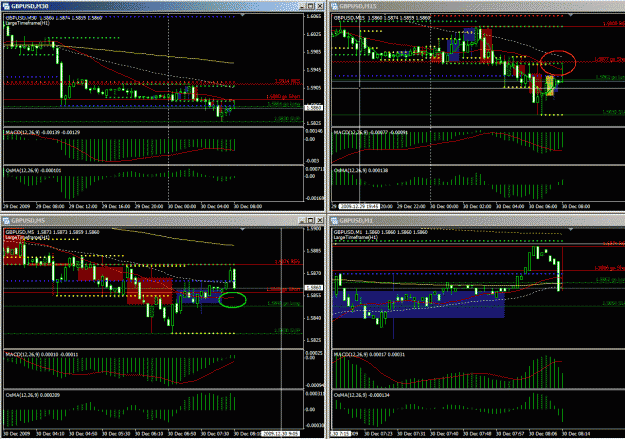Image resolution: width=625 pixels, height=439 pixels.
Task: Click 1.5945 tick on M30 price axis
Action: 314,70
